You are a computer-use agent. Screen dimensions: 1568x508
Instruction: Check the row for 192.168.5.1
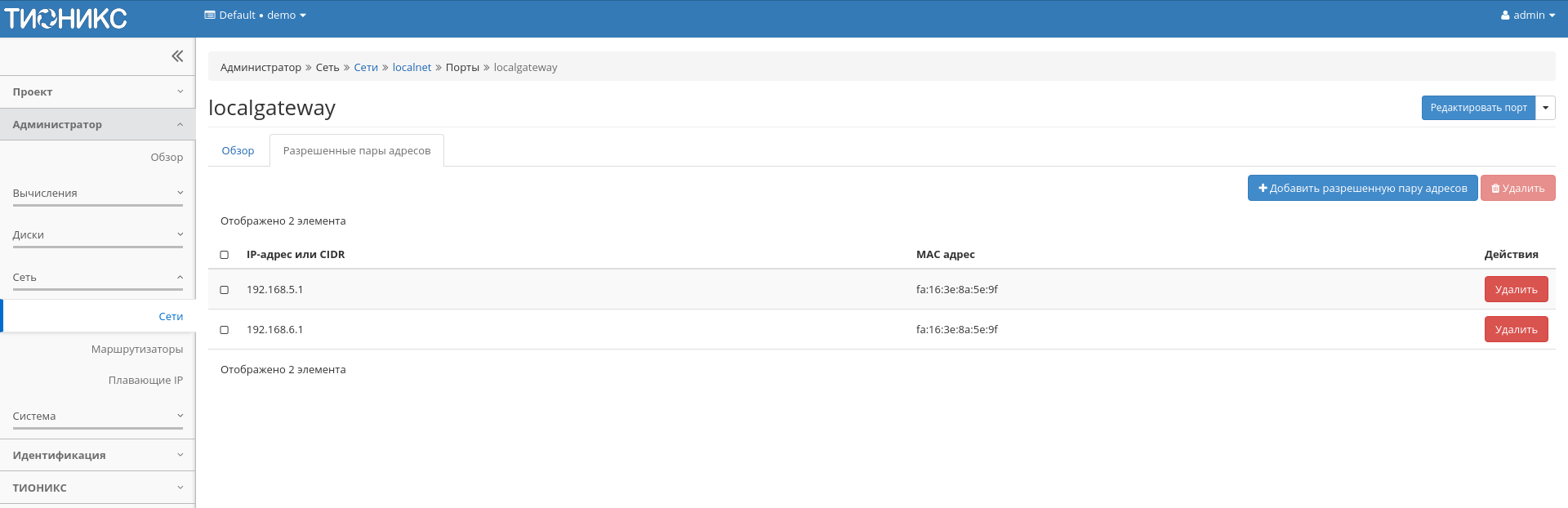[x=225, y=290]
